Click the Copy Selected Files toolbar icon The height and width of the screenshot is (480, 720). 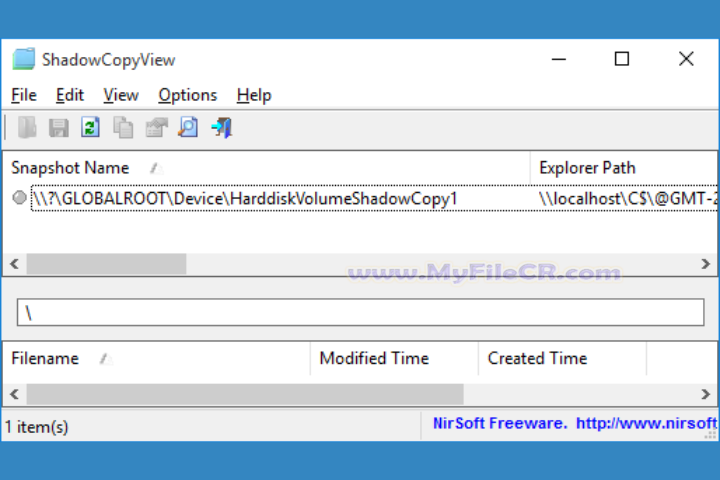[27, 127]
